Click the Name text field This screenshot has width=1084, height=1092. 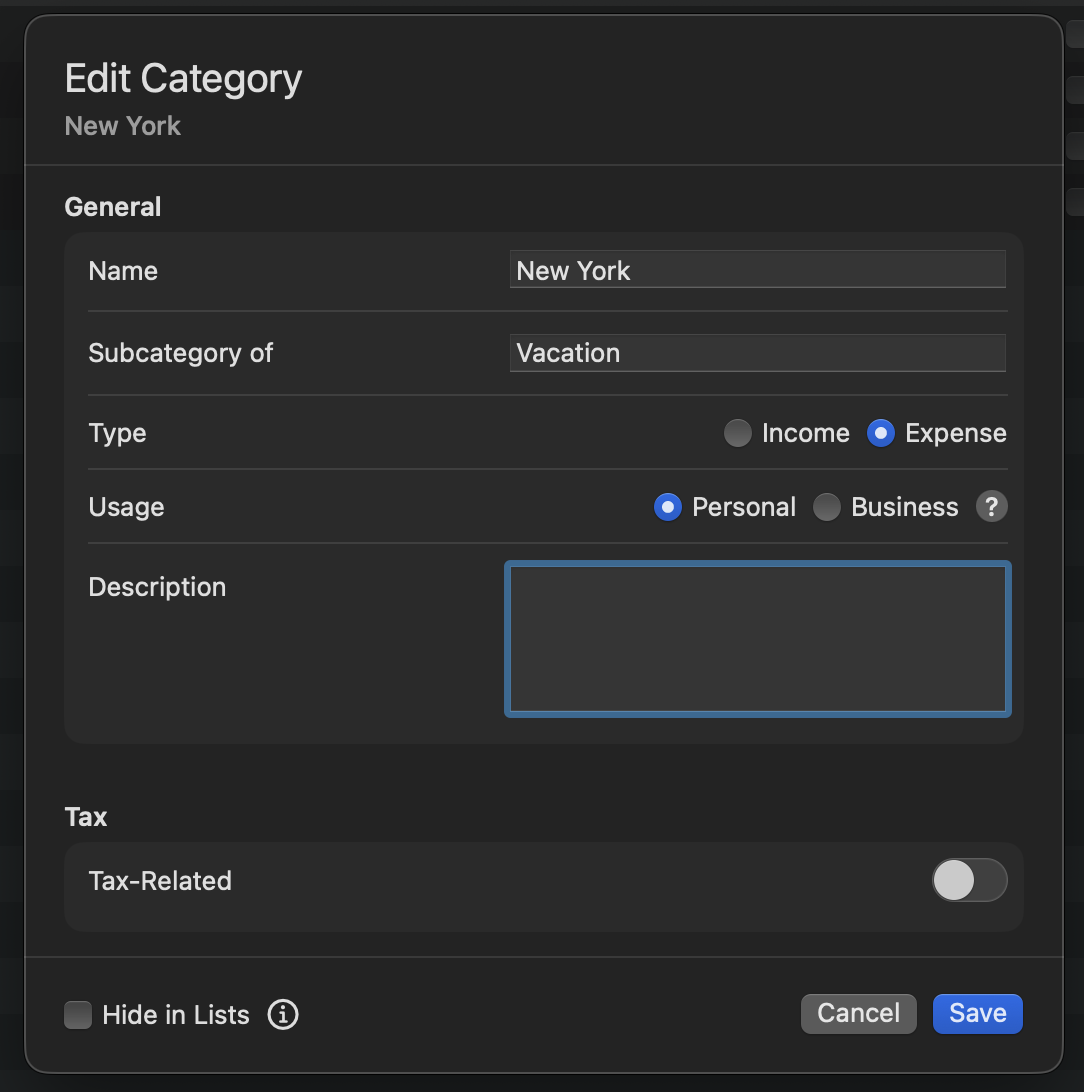tap(757, 270)
